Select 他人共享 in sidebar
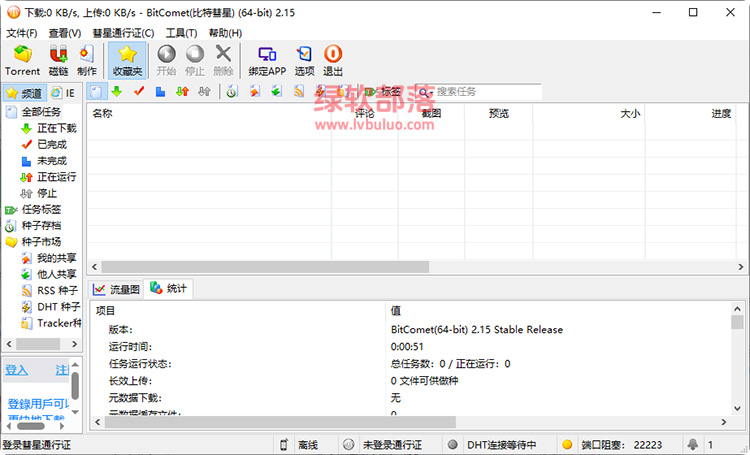750x455 pixels. pyautogui.click(x=56, y=274)
